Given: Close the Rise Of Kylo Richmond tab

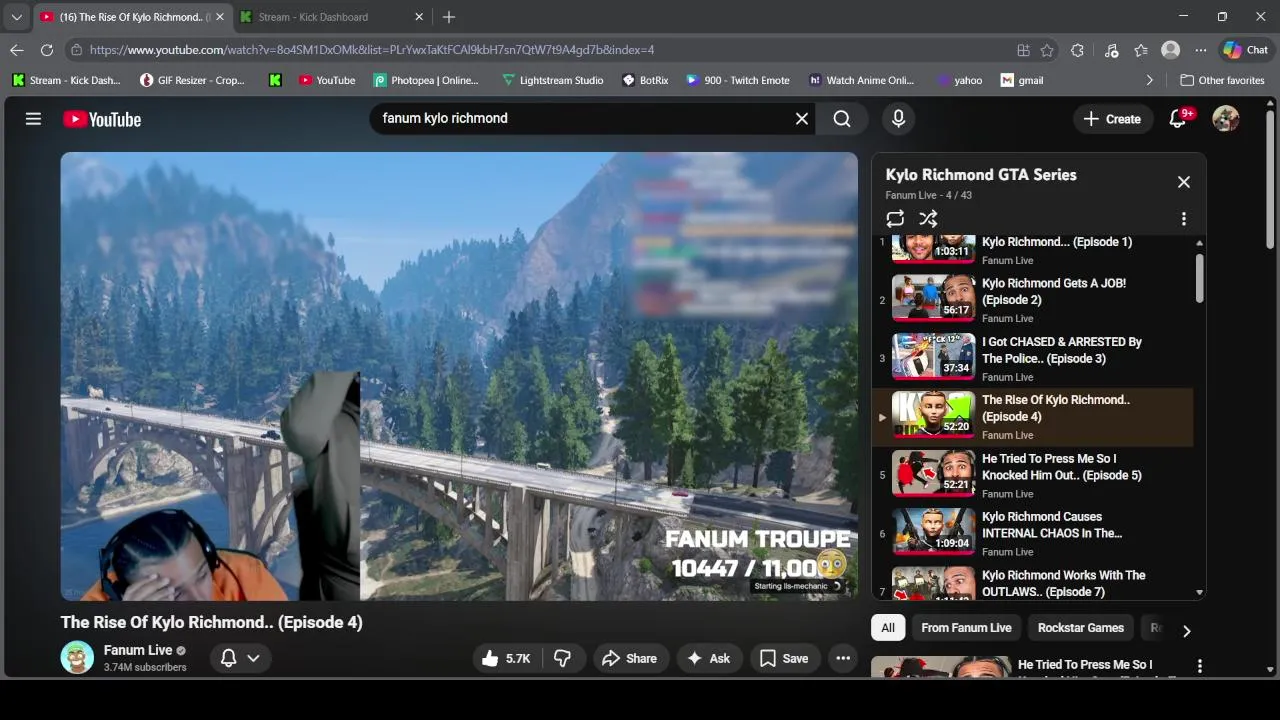Looking at the screenshot, I should [x=220, y=17].
